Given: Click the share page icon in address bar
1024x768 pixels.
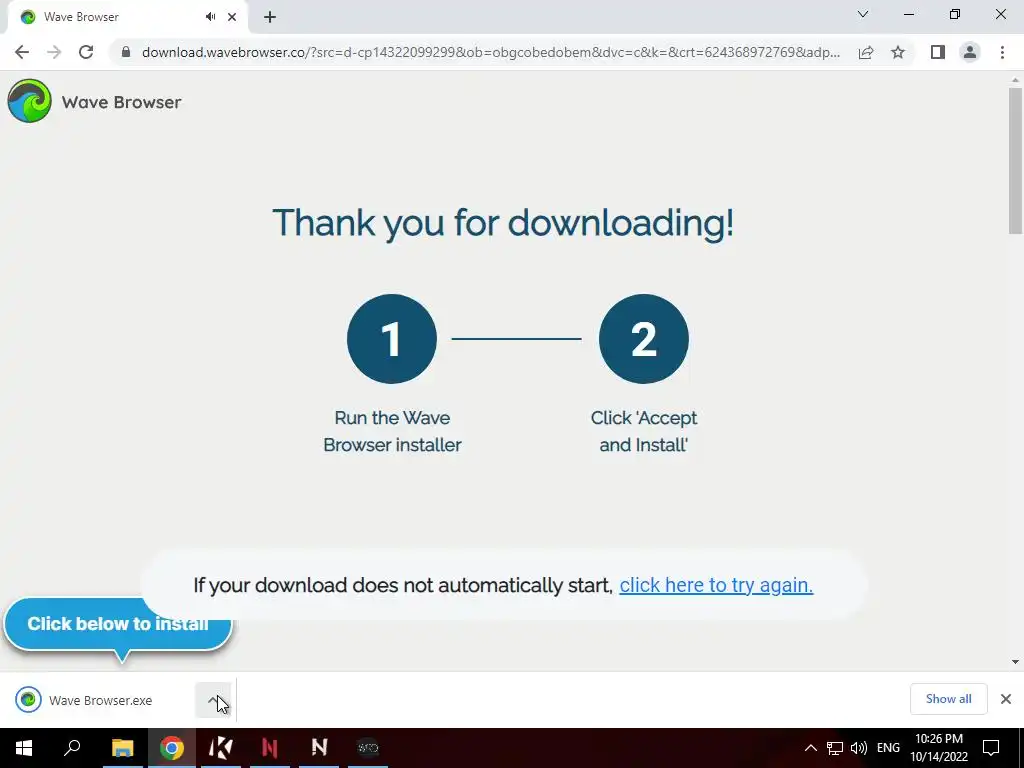Looking at the screenshot, I should (866, 52).
